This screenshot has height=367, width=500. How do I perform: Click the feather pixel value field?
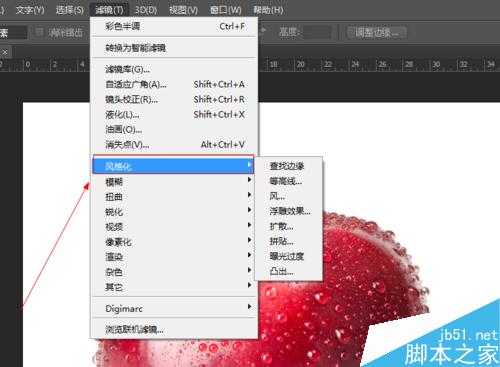click(13, 33)
